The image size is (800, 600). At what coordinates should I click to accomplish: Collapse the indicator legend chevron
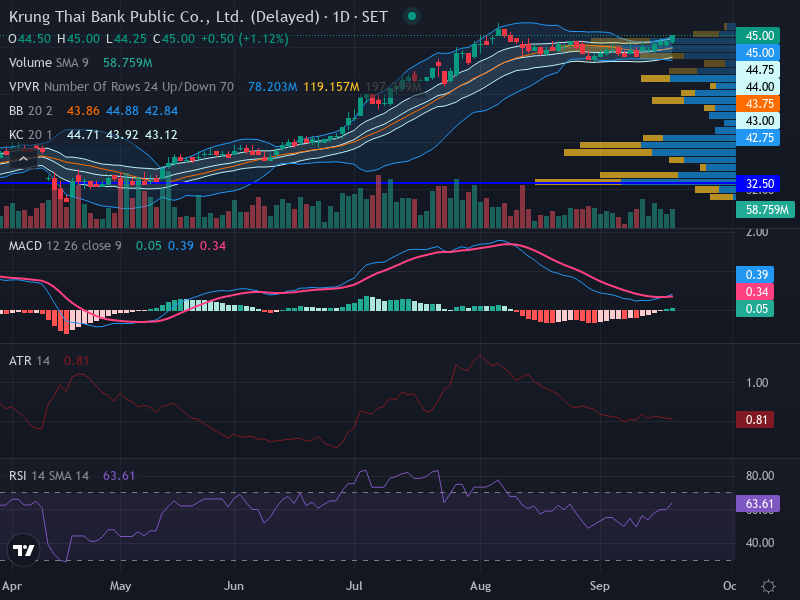[x=23, y=159]
